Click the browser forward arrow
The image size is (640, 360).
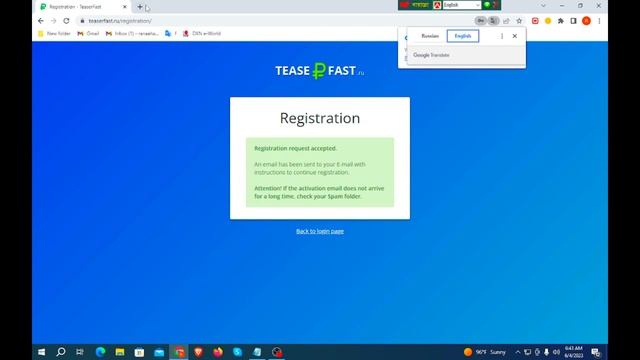click(x=53, y=21)
